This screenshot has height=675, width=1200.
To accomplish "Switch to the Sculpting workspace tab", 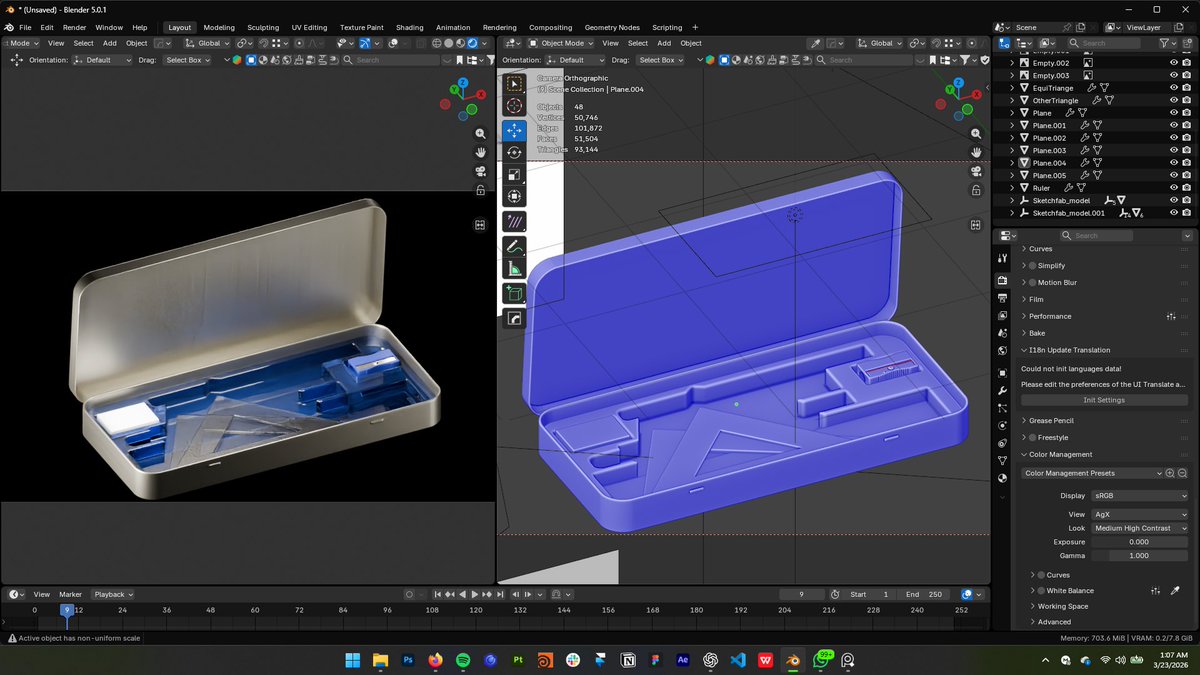I will tap(263, 28).
